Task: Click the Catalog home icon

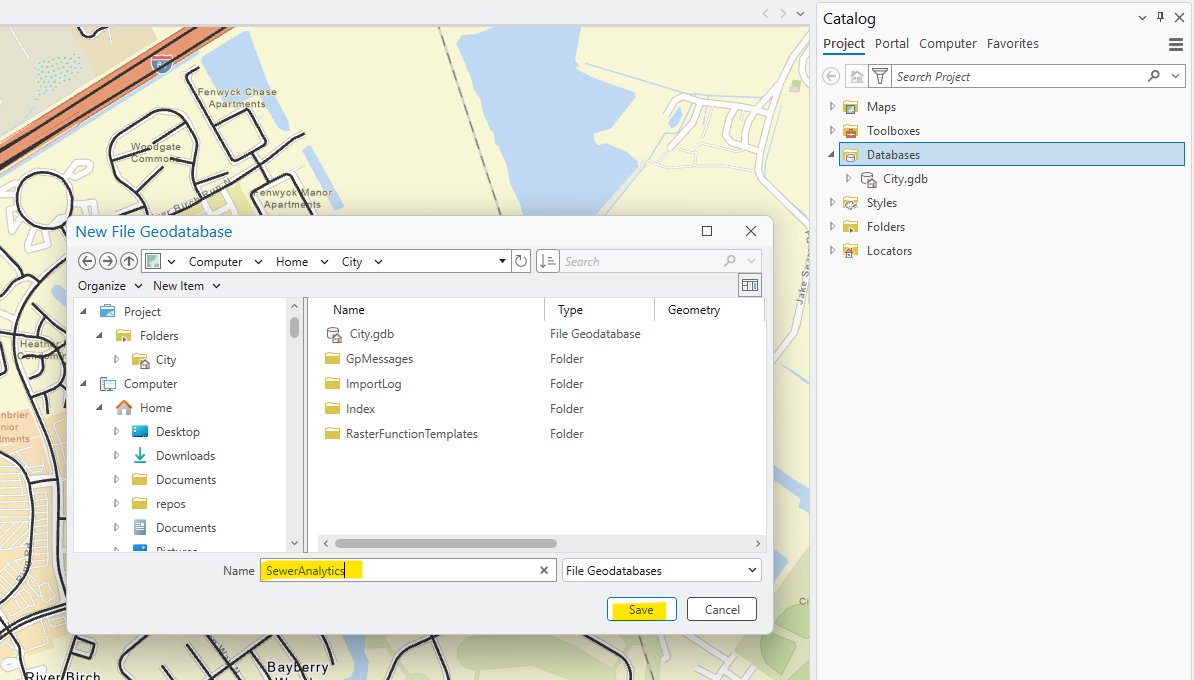Action: (857, 76)
